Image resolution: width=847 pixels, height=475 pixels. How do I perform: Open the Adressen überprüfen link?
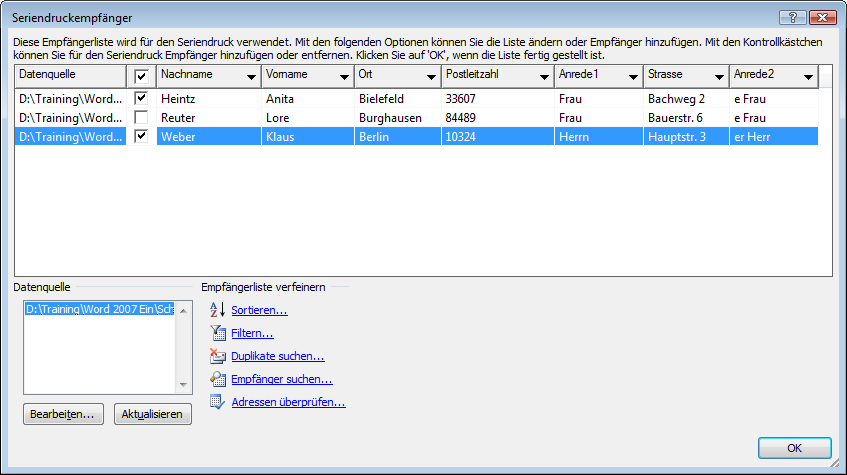coord(288,402)
